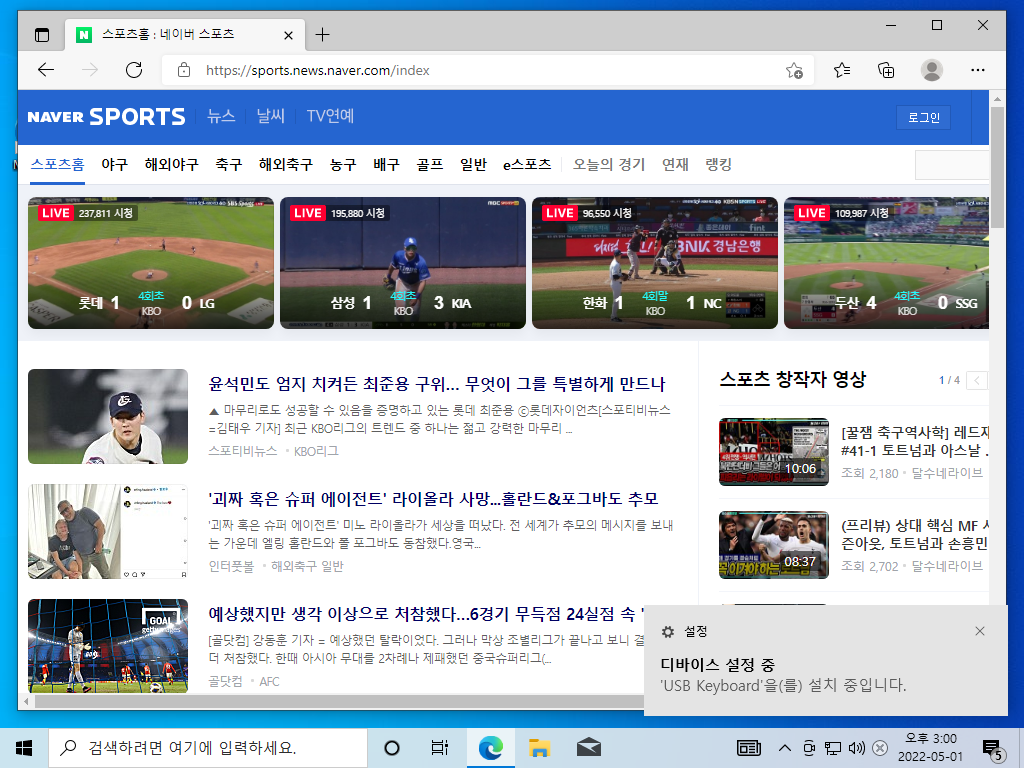Open File Explorer from the taskbar
Viewport: 1024px width, 768px height.
click(x=539, y=748)
